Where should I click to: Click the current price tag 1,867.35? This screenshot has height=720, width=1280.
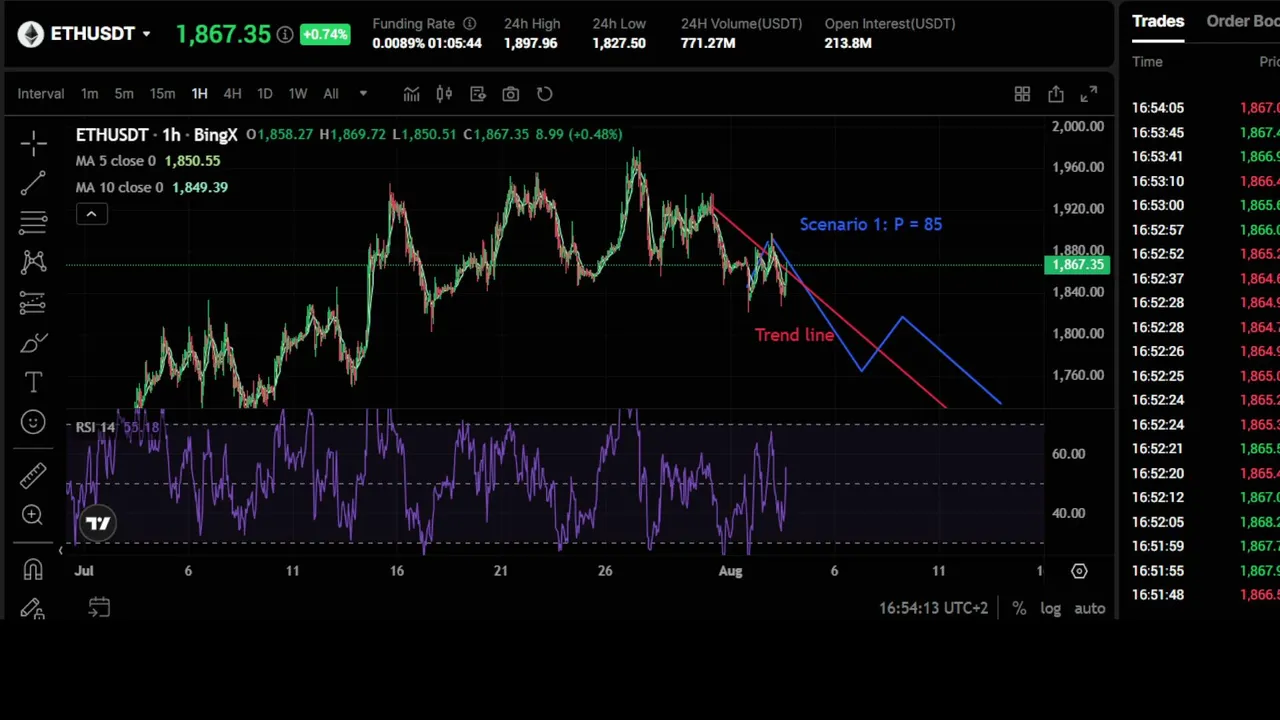click(1077, 265)
